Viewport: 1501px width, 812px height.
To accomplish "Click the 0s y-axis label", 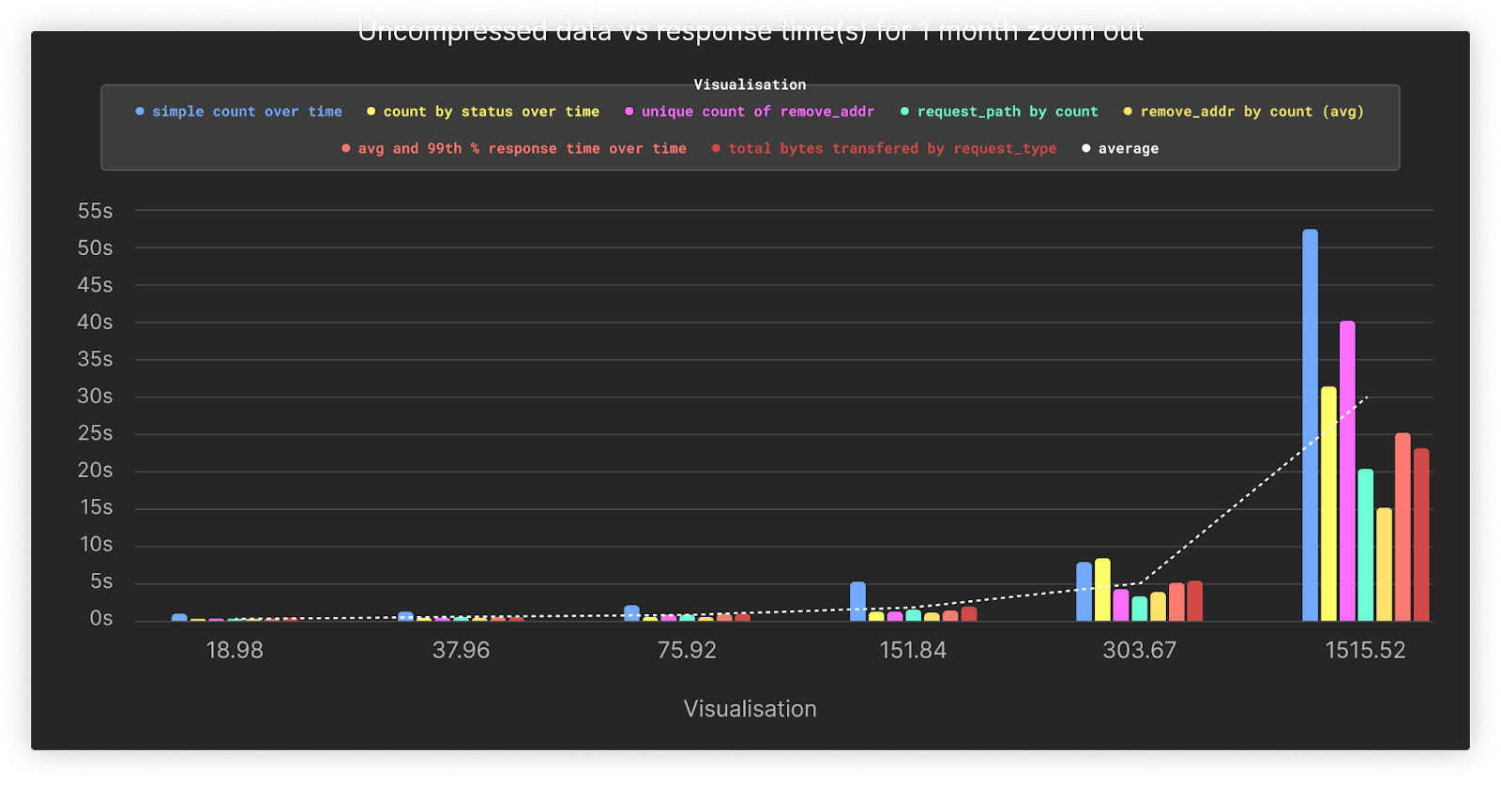I will click(x=101, y=618).
